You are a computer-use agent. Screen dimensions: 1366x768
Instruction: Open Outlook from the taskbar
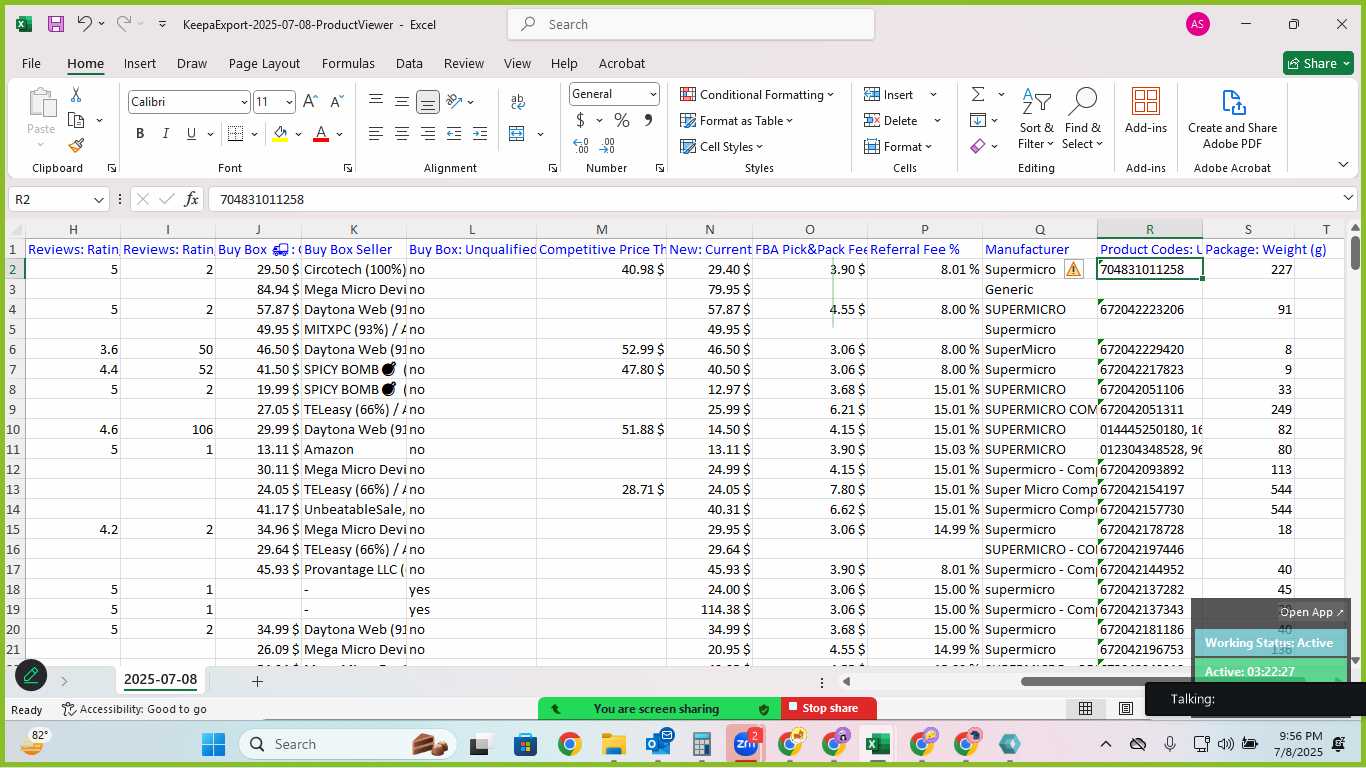[x=658, y=744]
